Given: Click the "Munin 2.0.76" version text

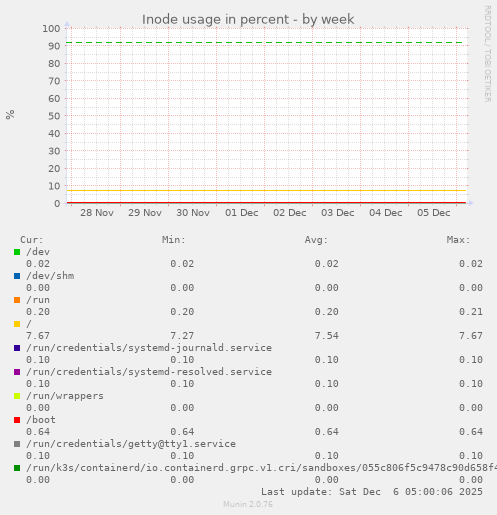Looking at the screenshot, I should pyautogui.click(x=248, y=504).
